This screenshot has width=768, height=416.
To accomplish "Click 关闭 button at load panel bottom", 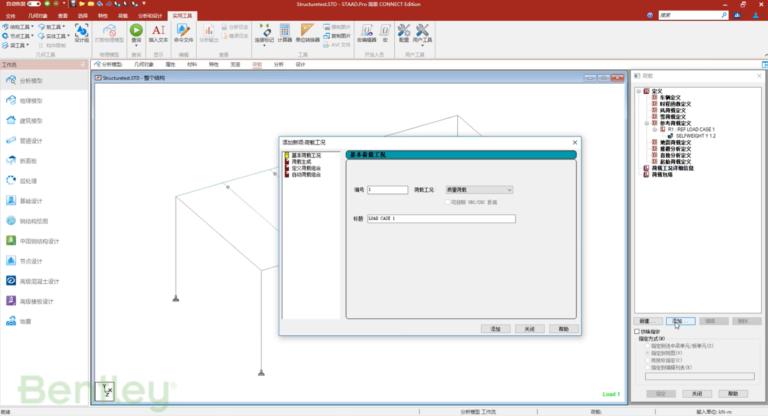I will click(696, 393).
